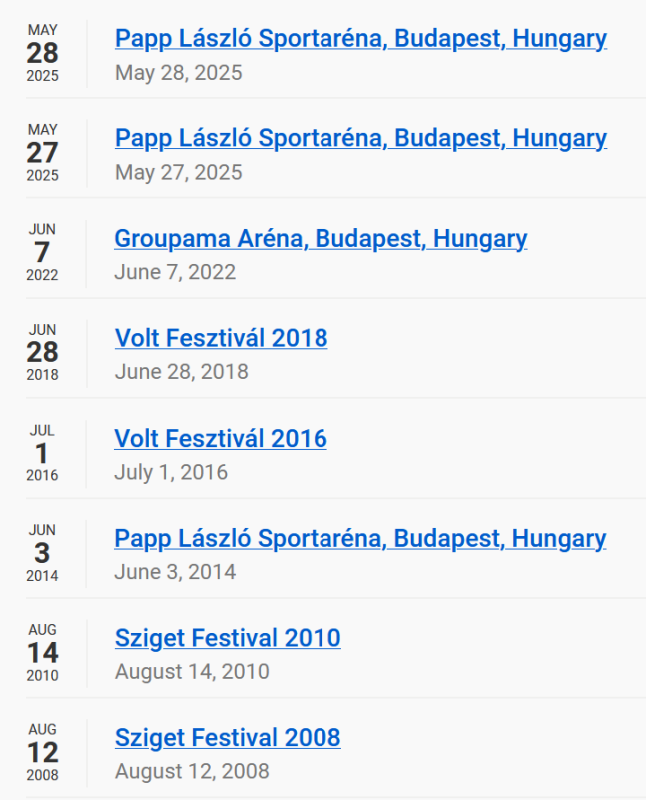Viewport: 646px width, 800px height.
Task: Open Papp László Sportaréna May 28, 2025 link
Action: (361, 39)
